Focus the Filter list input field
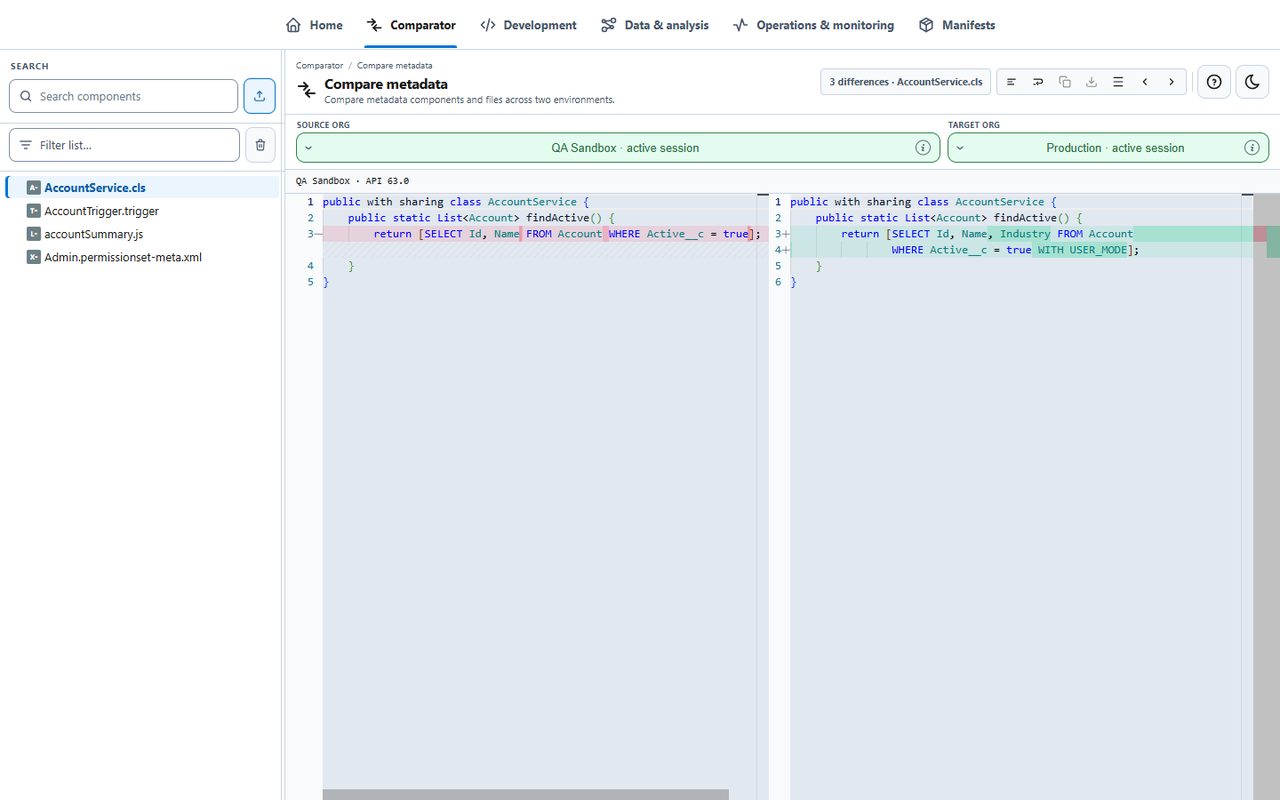 click(x=124, y=145)
